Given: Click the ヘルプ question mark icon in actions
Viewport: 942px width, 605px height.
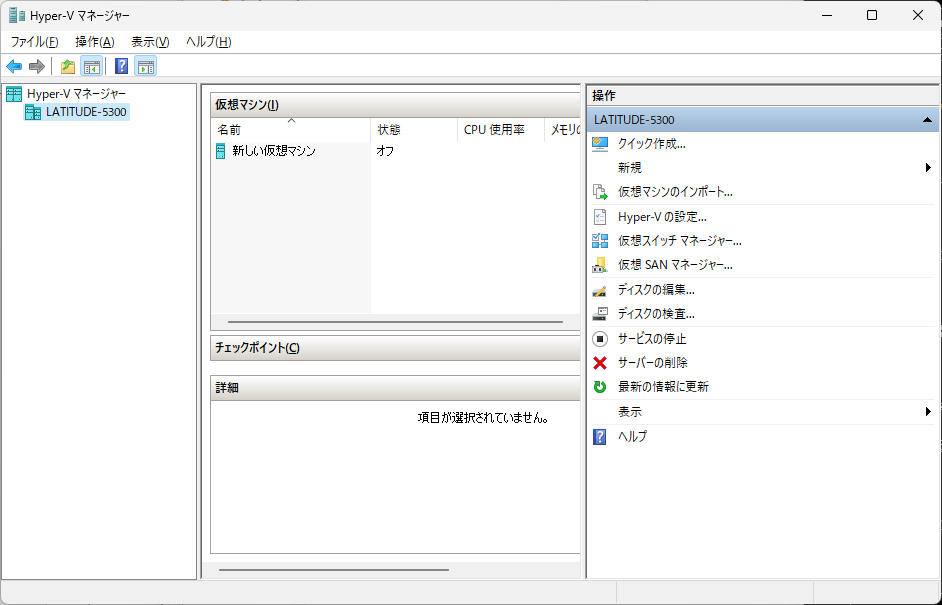Looking at the screenshot, I should (x=600, y=437).
